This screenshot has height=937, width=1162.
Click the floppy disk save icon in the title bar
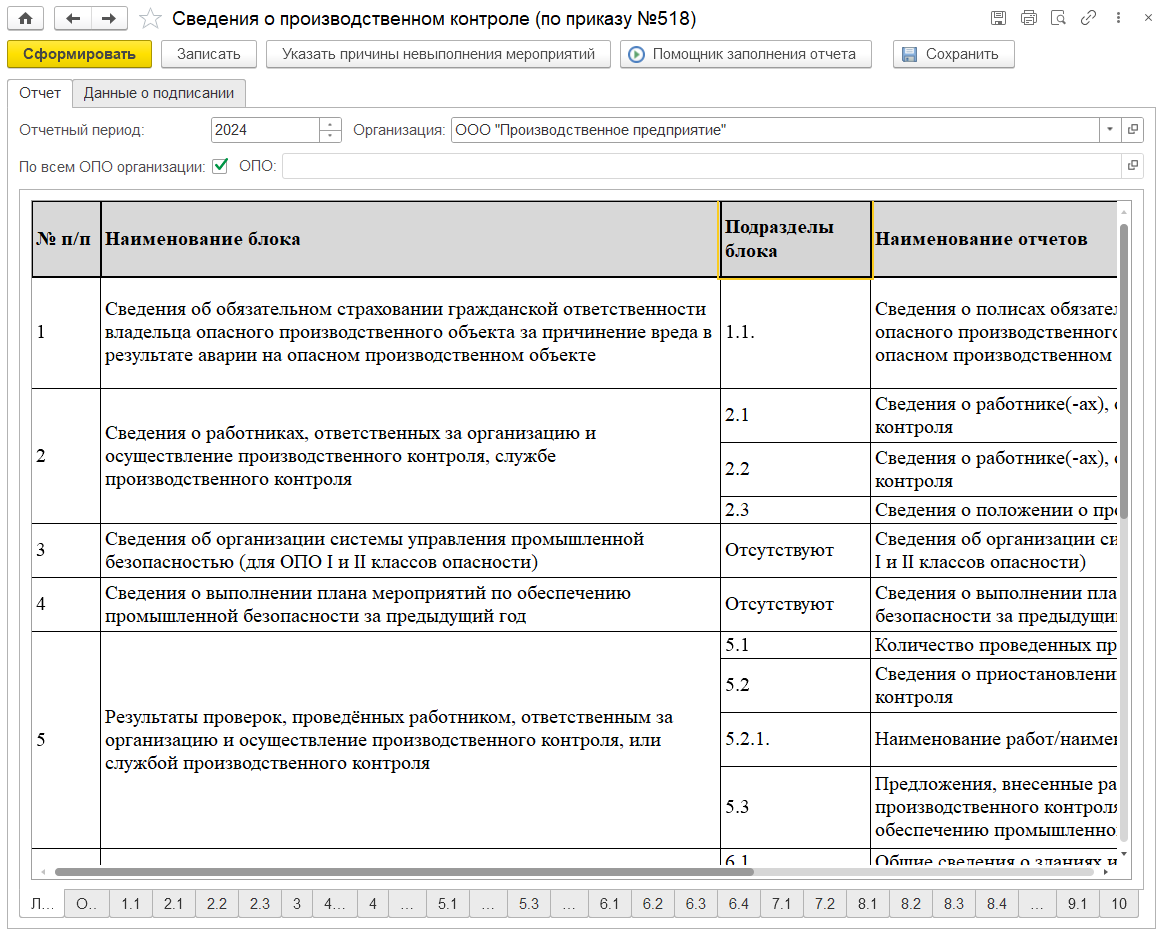coord(998,19)
